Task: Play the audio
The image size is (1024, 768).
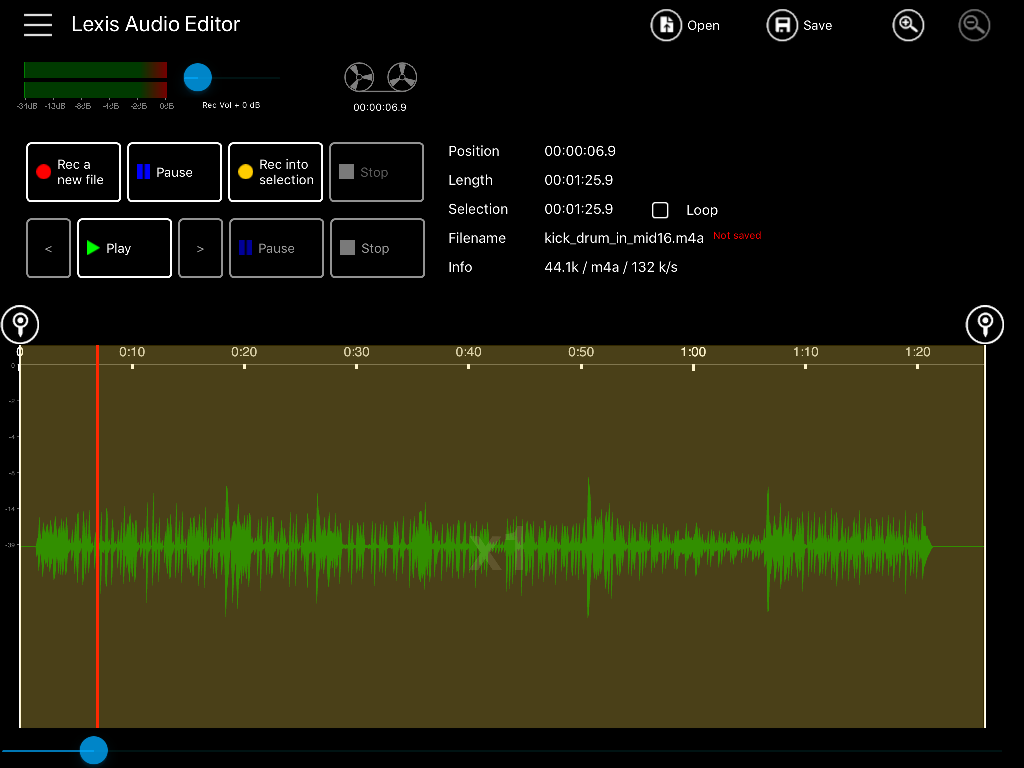Action: (x=124, y=248)
